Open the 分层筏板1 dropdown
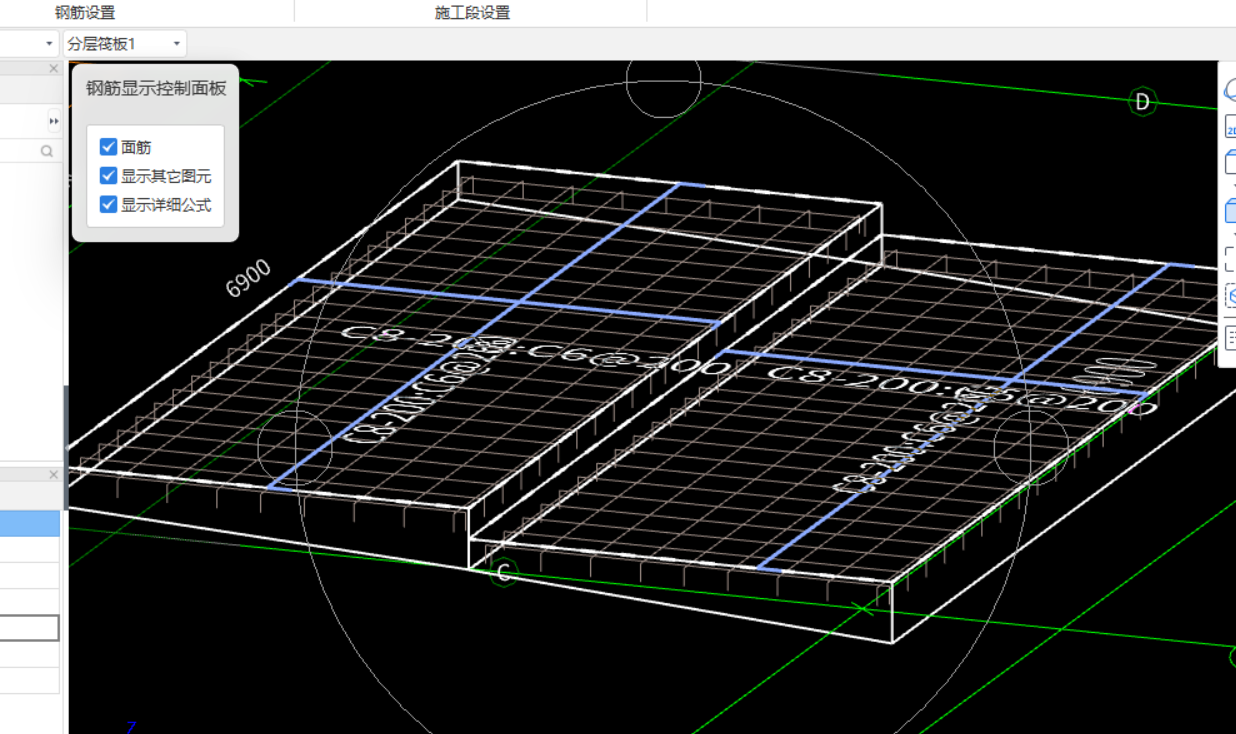Viewport: 1236px width, 734px height. click(x=124, y=44)
